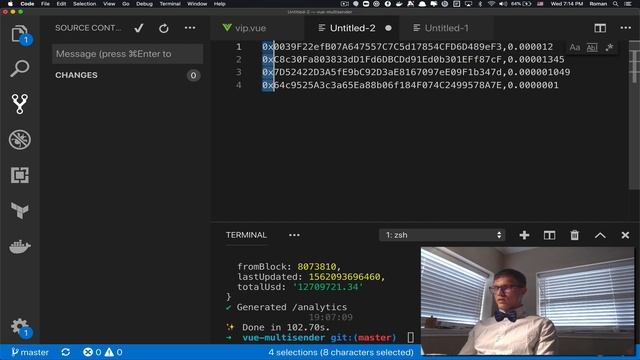640x360 pixels.
Task: Switch to the Untitled-2 tab
Action: [353, 28]
